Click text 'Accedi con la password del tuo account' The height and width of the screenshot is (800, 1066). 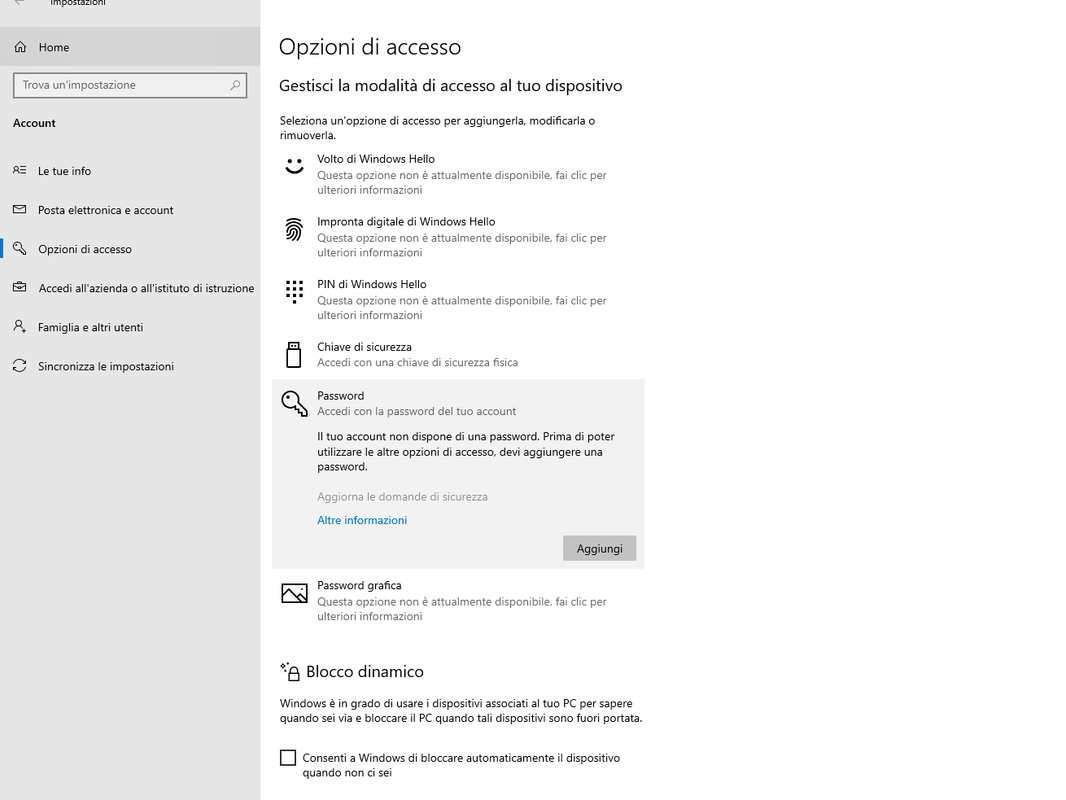click(x=416, y=411)
